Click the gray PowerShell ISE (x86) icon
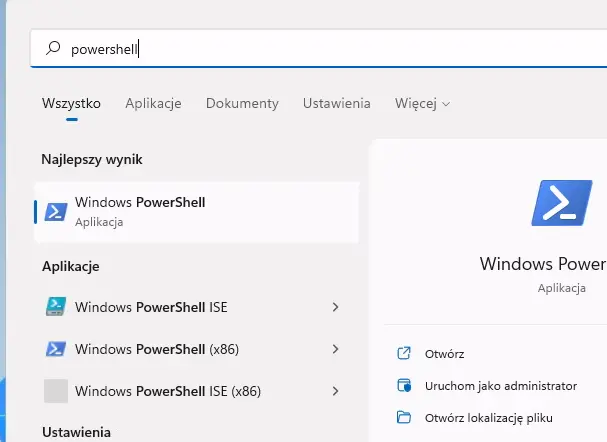Screen dimensions: 607x442 [x=56, y=391]
